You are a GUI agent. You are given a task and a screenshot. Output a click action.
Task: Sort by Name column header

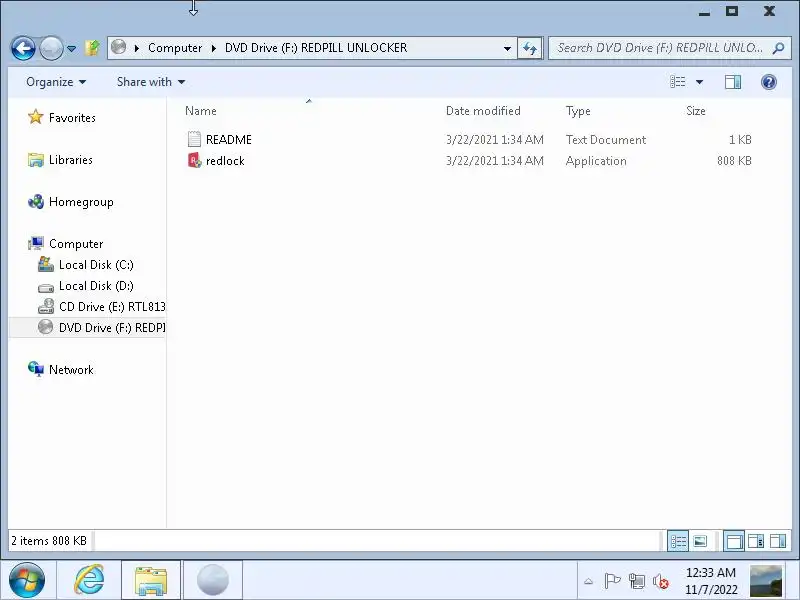(x=201, y=111)
